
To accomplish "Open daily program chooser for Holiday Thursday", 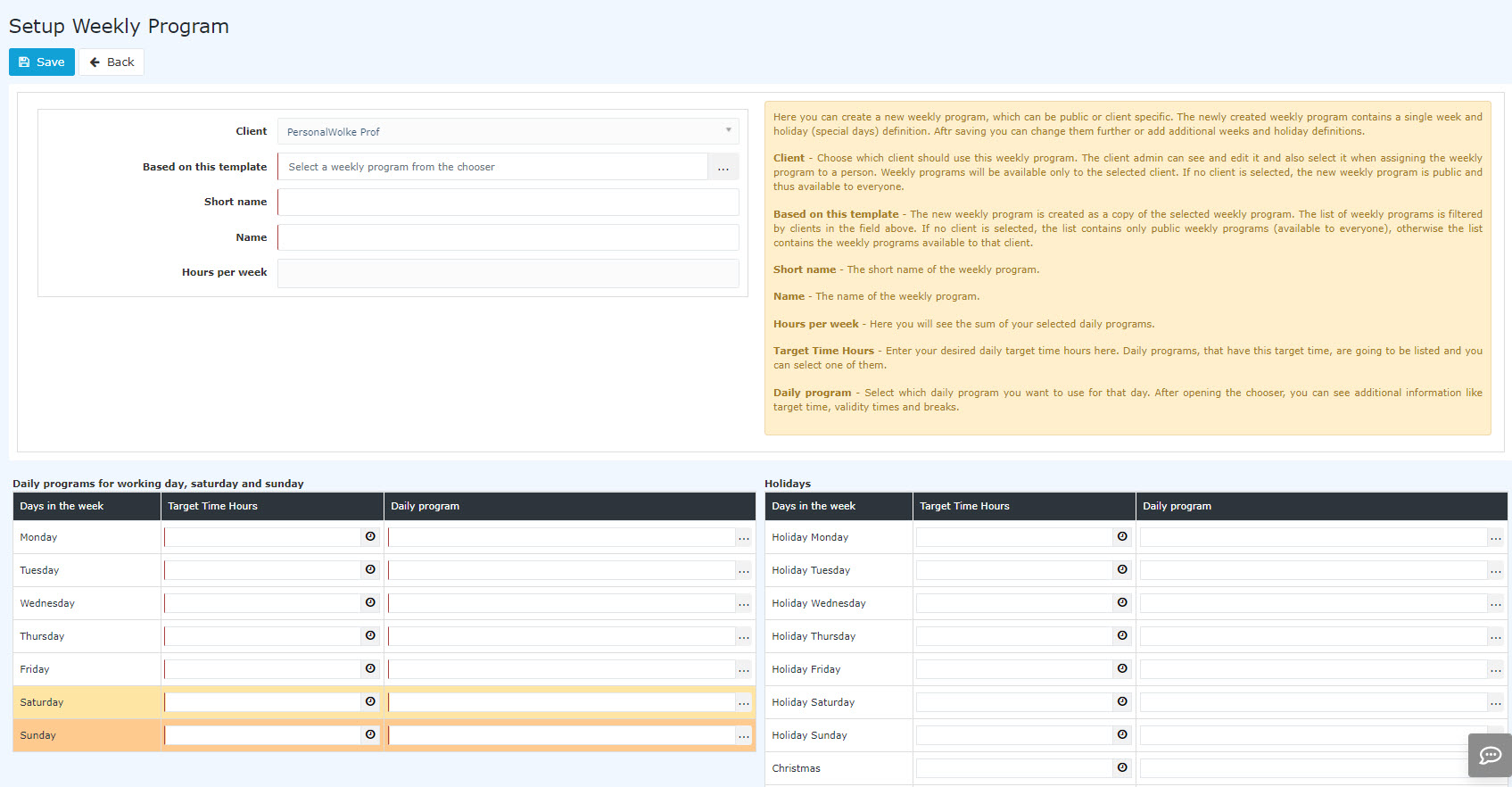I will tap(1496, 636).
